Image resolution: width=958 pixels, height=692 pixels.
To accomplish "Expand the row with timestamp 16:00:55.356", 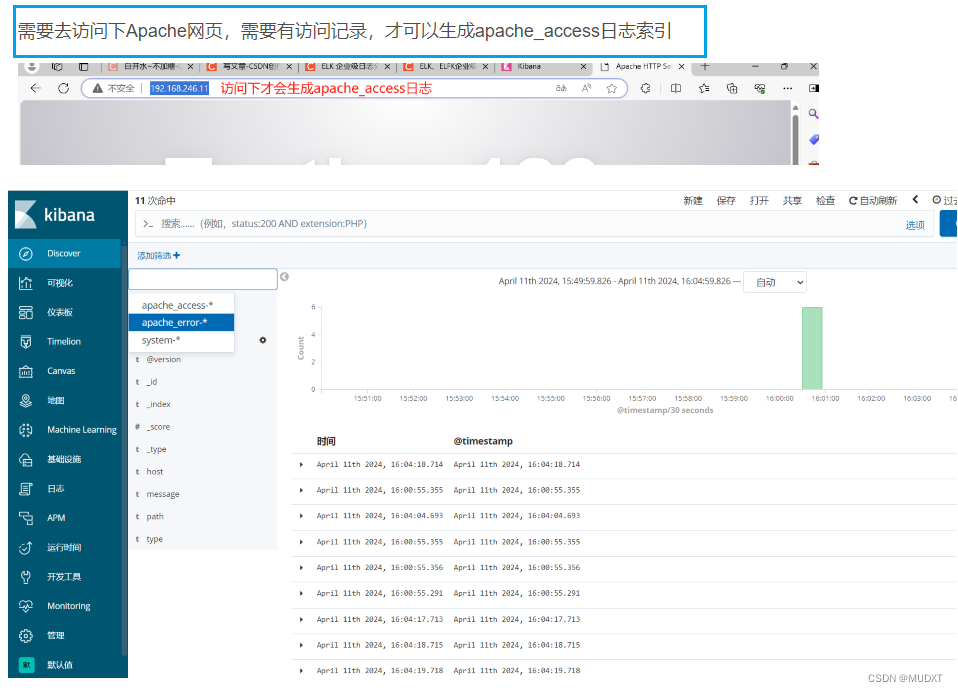I will (x=301, y=568).
